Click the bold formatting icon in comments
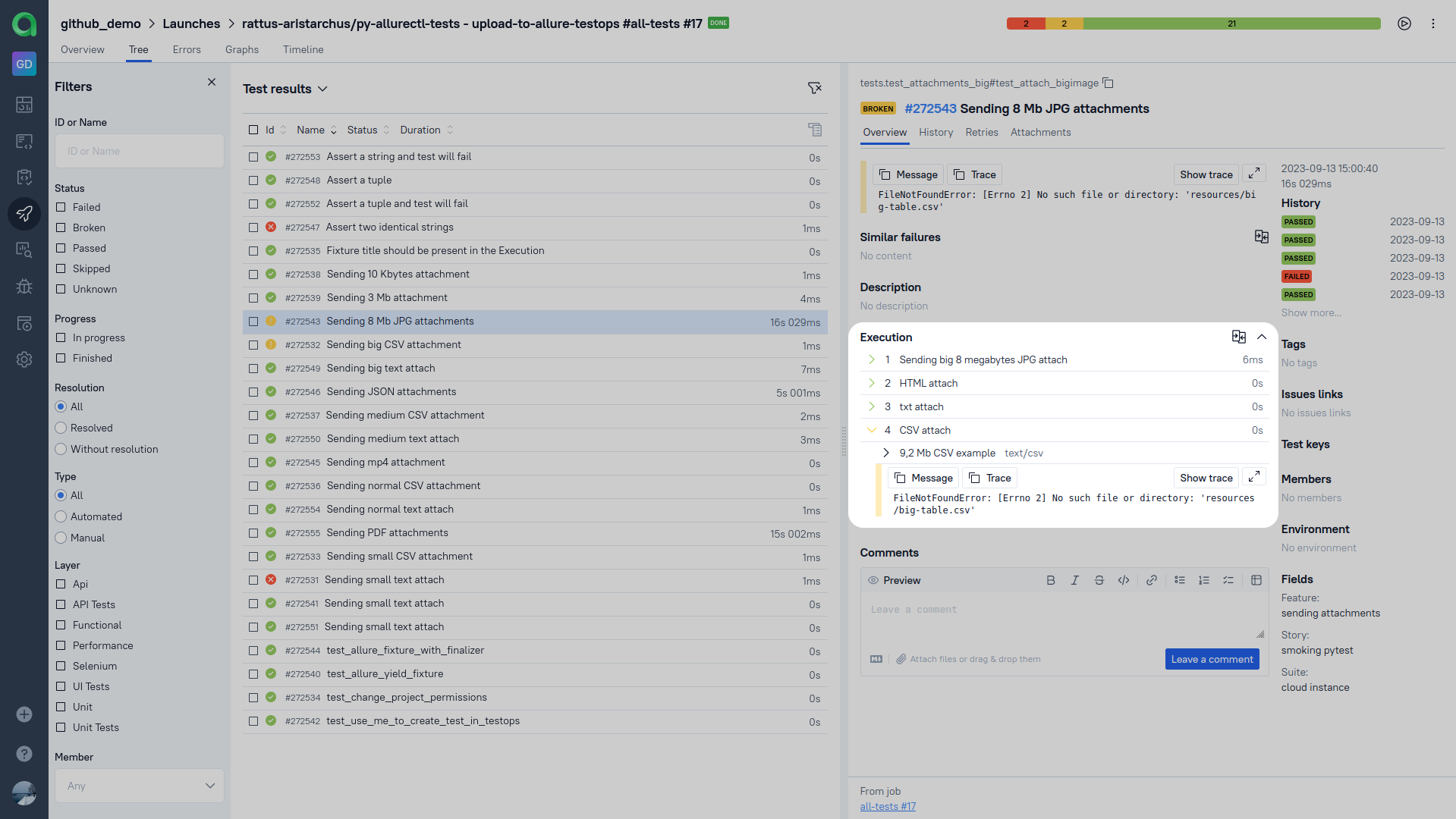This screenshot has height=819, width=1456. pos(1050,580)
